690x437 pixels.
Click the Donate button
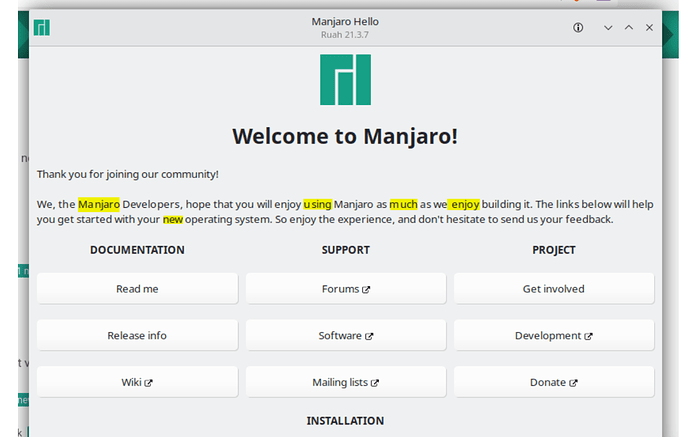[554, 382]
